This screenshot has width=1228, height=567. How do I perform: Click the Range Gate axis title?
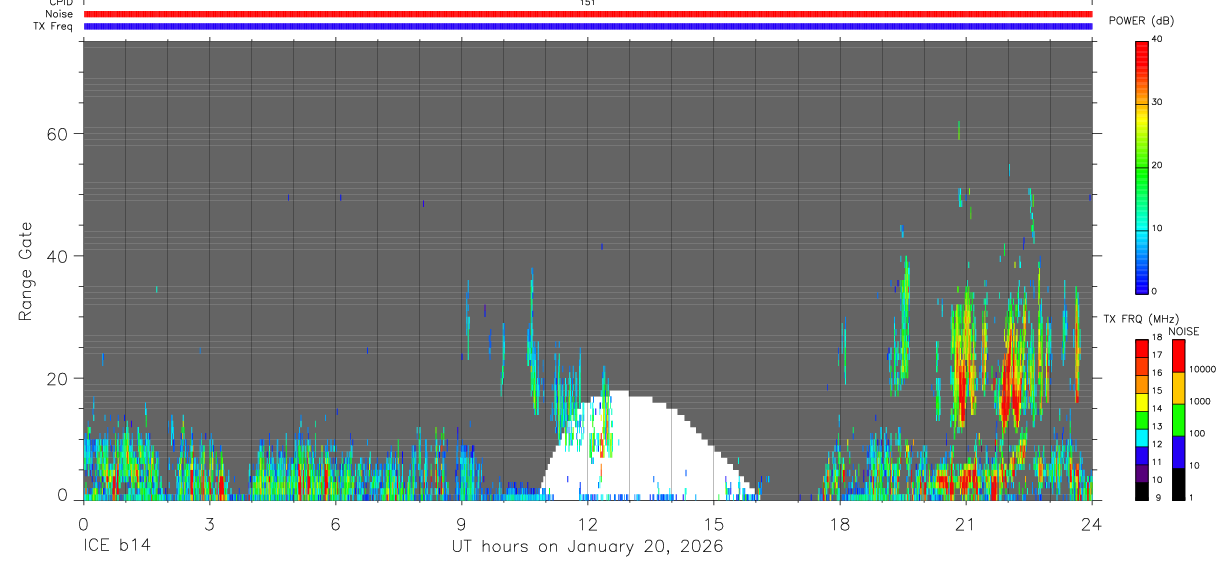(26, 272)
